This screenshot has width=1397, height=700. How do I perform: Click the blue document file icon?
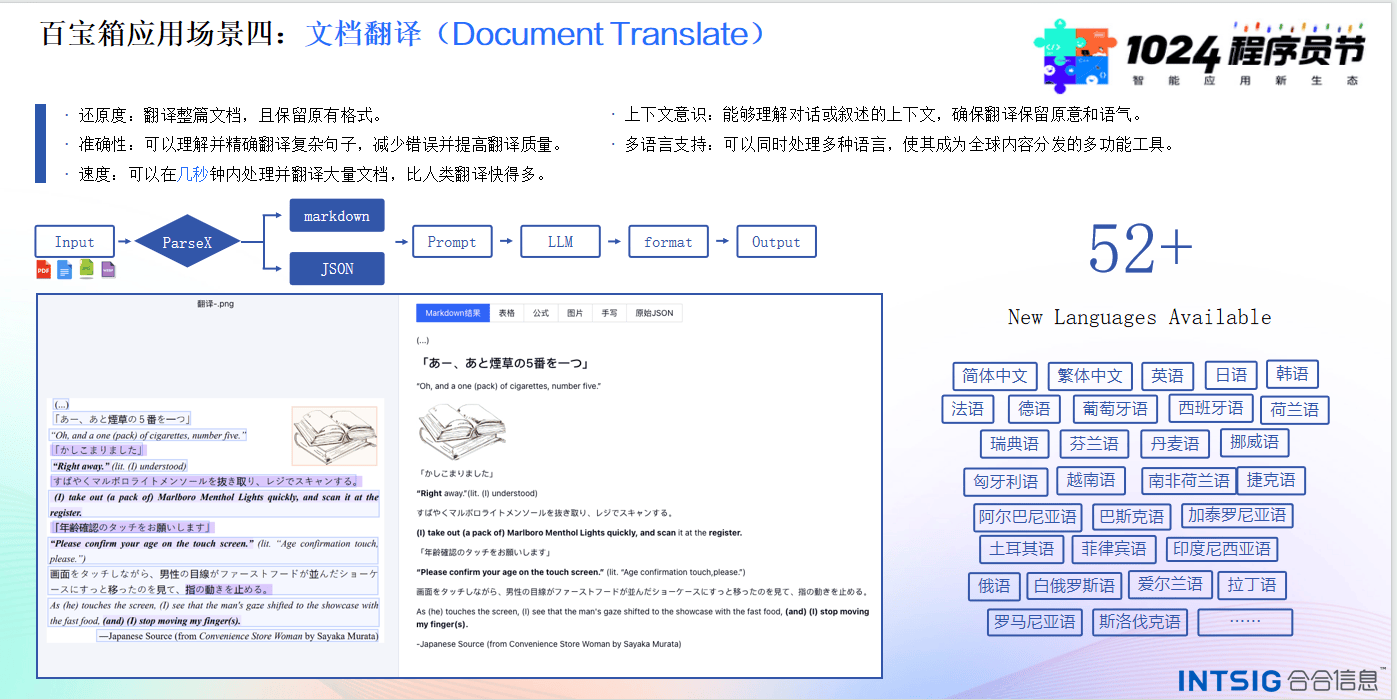[x=65, y=269]
